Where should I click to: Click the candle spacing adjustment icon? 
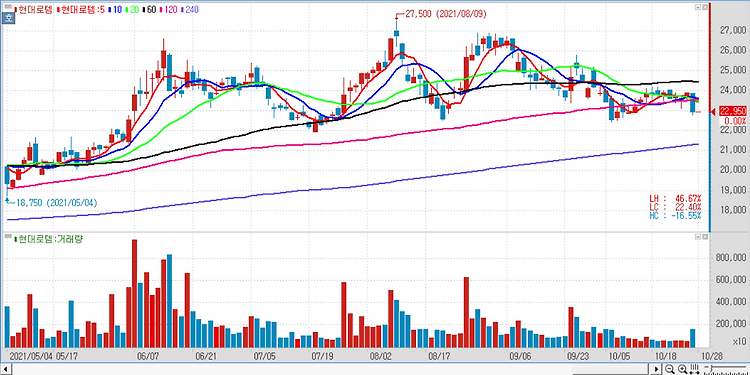695,369
